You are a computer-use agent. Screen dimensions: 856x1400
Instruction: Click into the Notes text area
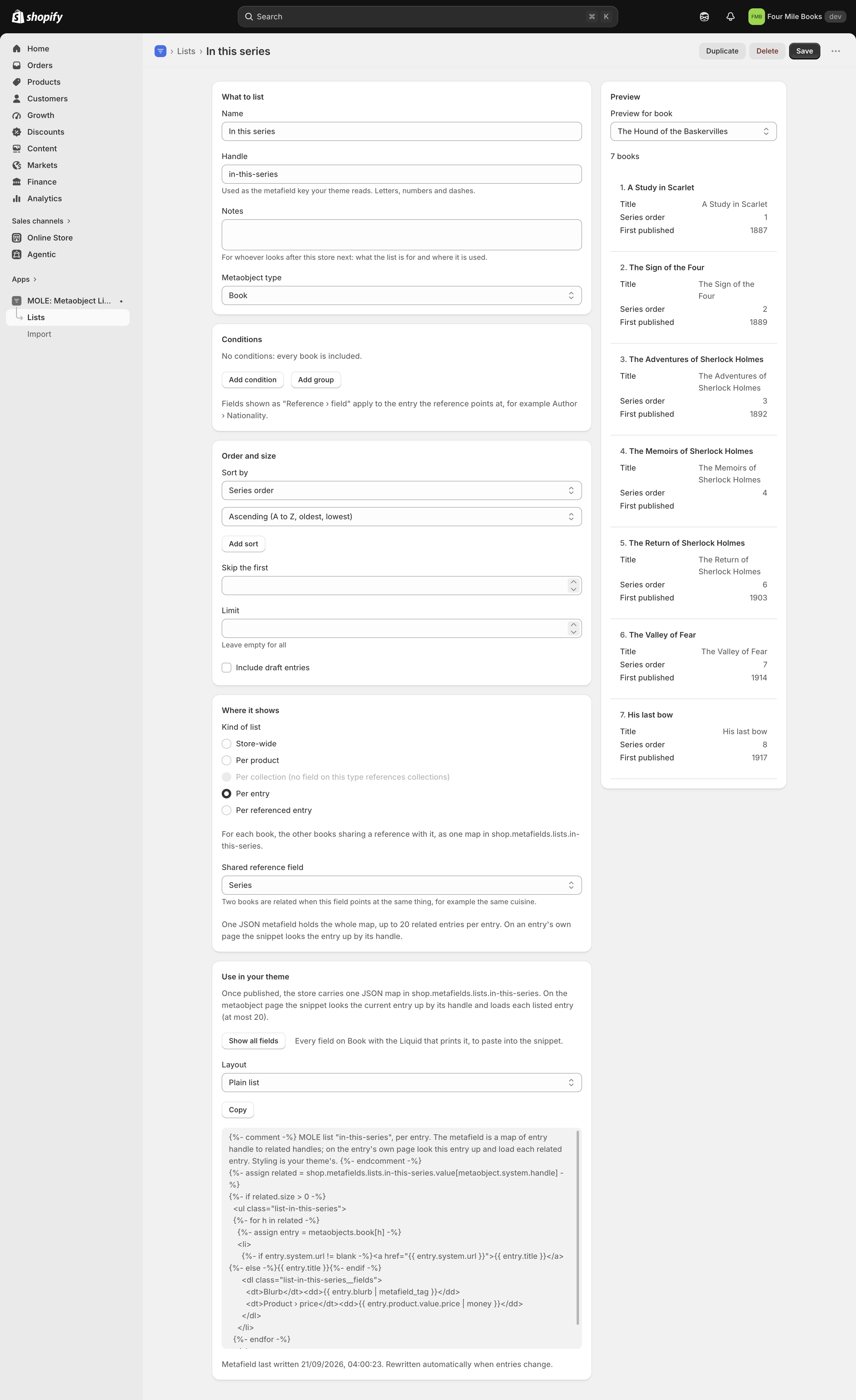[x=402, y=235]
